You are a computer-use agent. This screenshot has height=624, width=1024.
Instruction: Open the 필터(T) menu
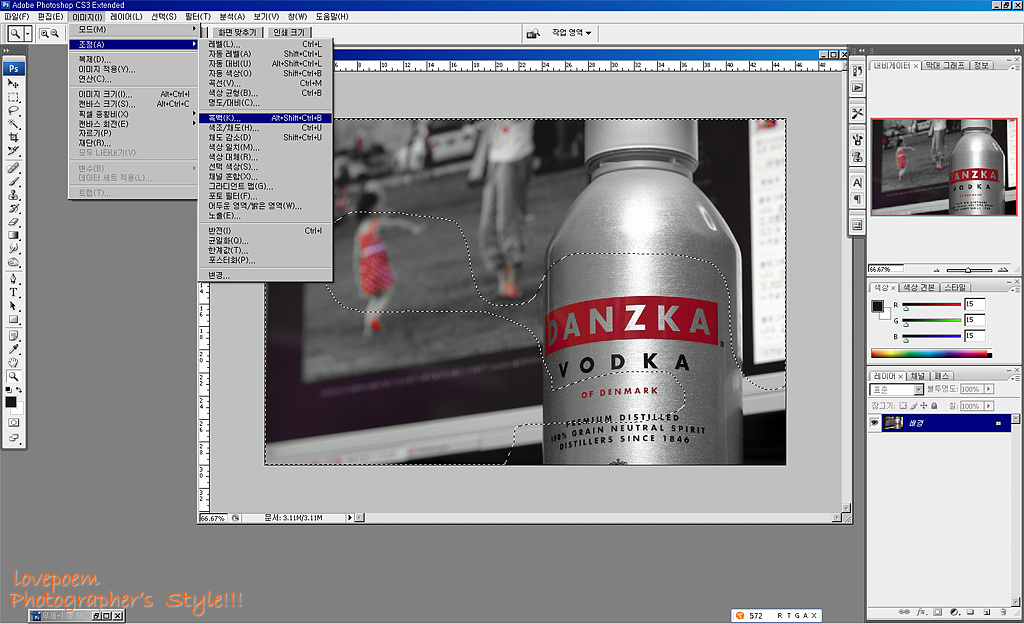[x=198, y=16]
